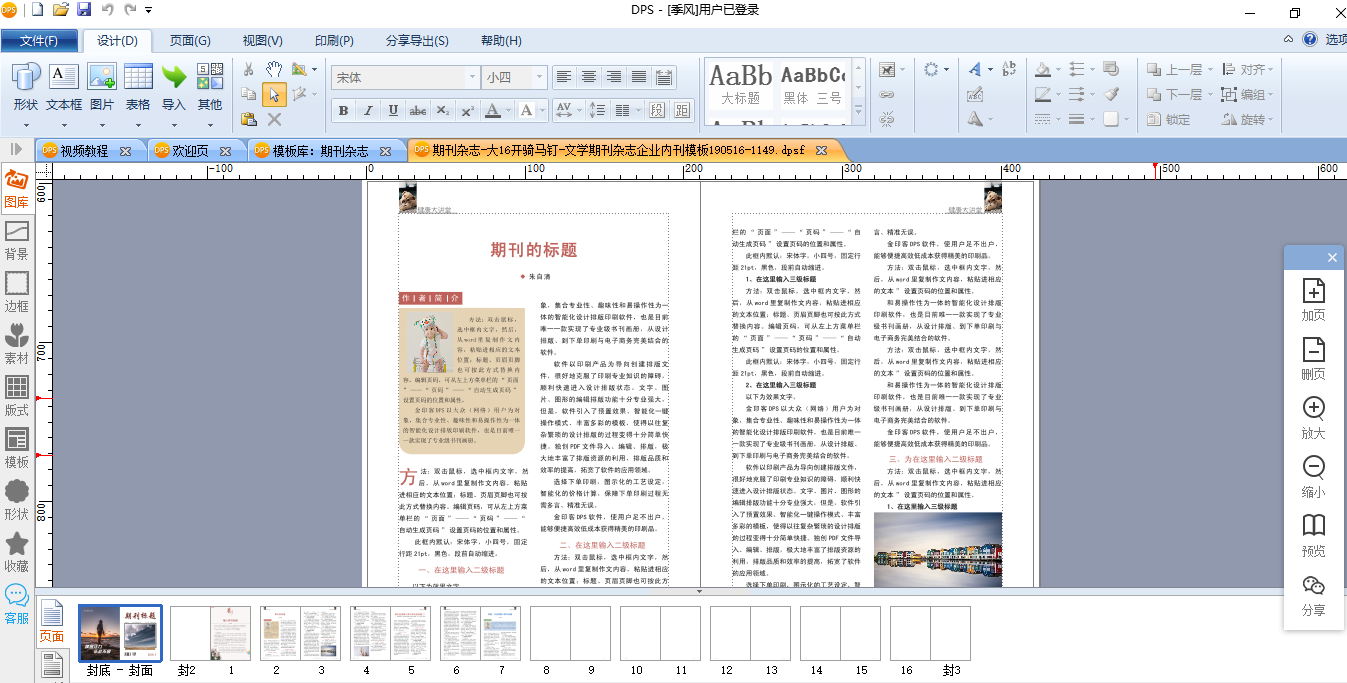Click the 导入 import tool
The image size is (1347, 683).
[172, 85]
